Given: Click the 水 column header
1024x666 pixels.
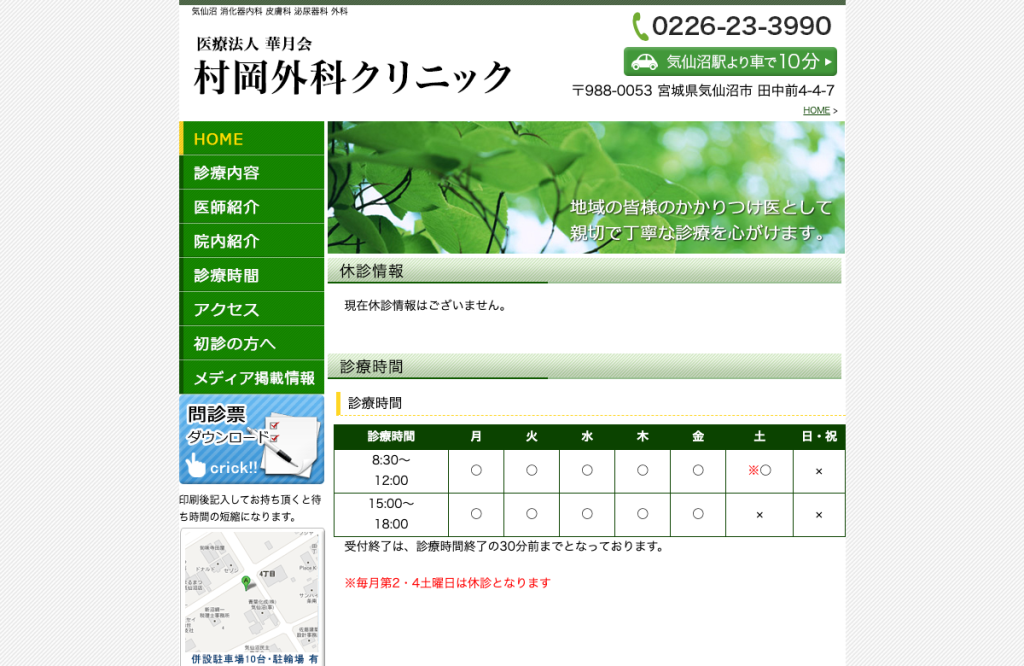Looking at the screenshot, I should 587,437.
